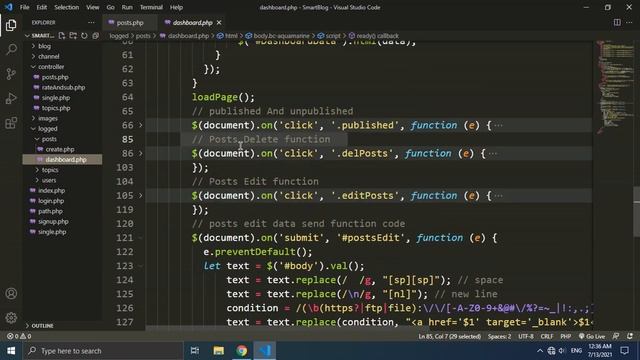The width and height of the screenshot is (640, 360).
Task: Open index.php in the explorer
Action: click(51, 191)
